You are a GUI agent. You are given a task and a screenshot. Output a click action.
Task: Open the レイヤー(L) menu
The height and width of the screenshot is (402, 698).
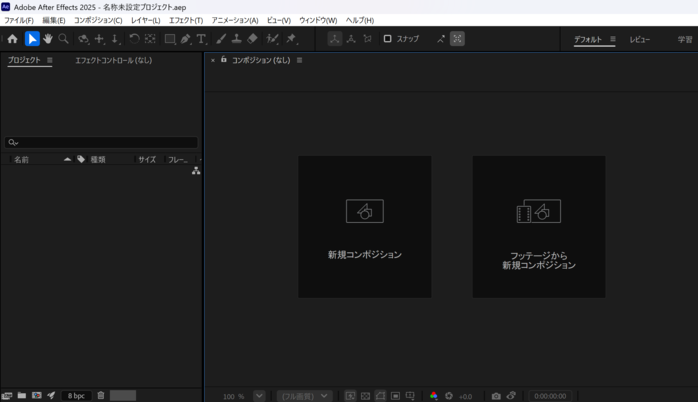(x=146, y=20)
